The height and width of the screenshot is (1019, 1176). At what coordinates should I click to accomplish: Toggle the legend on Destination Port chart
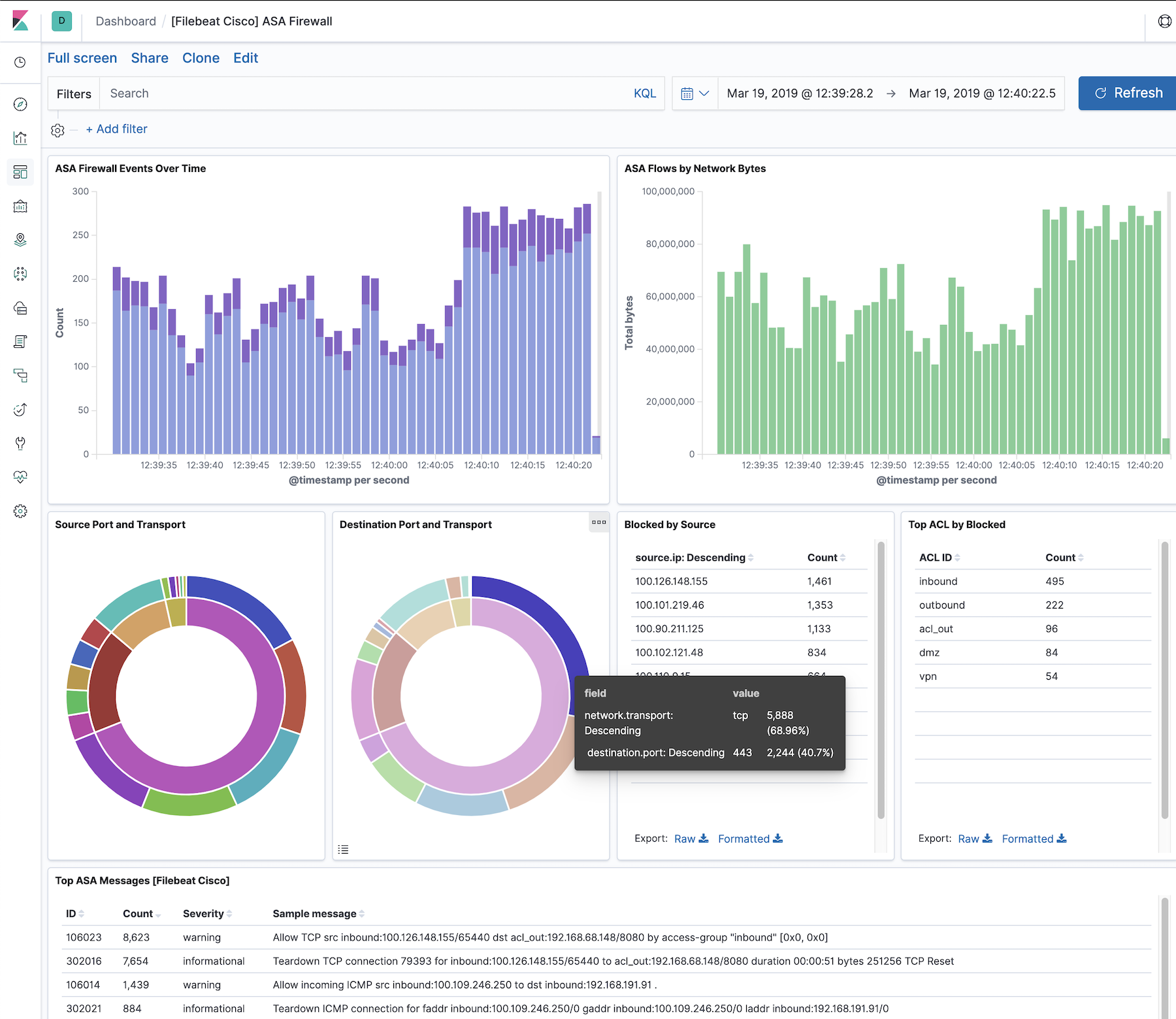(343, 849)
